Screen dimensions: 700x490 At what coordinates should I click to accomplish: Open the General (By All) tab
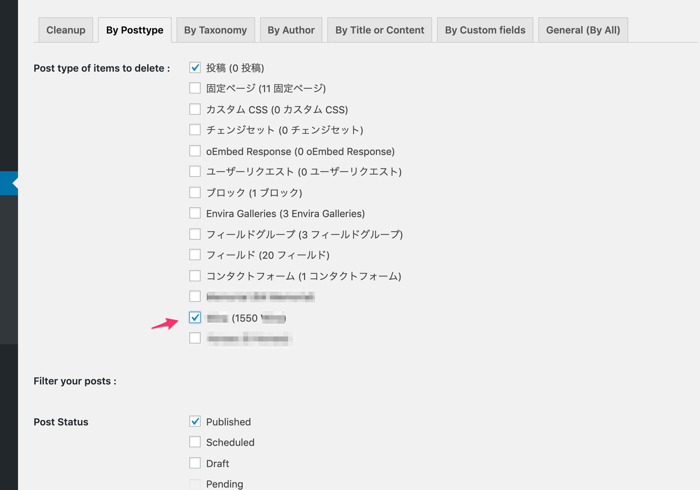[582, 30]
